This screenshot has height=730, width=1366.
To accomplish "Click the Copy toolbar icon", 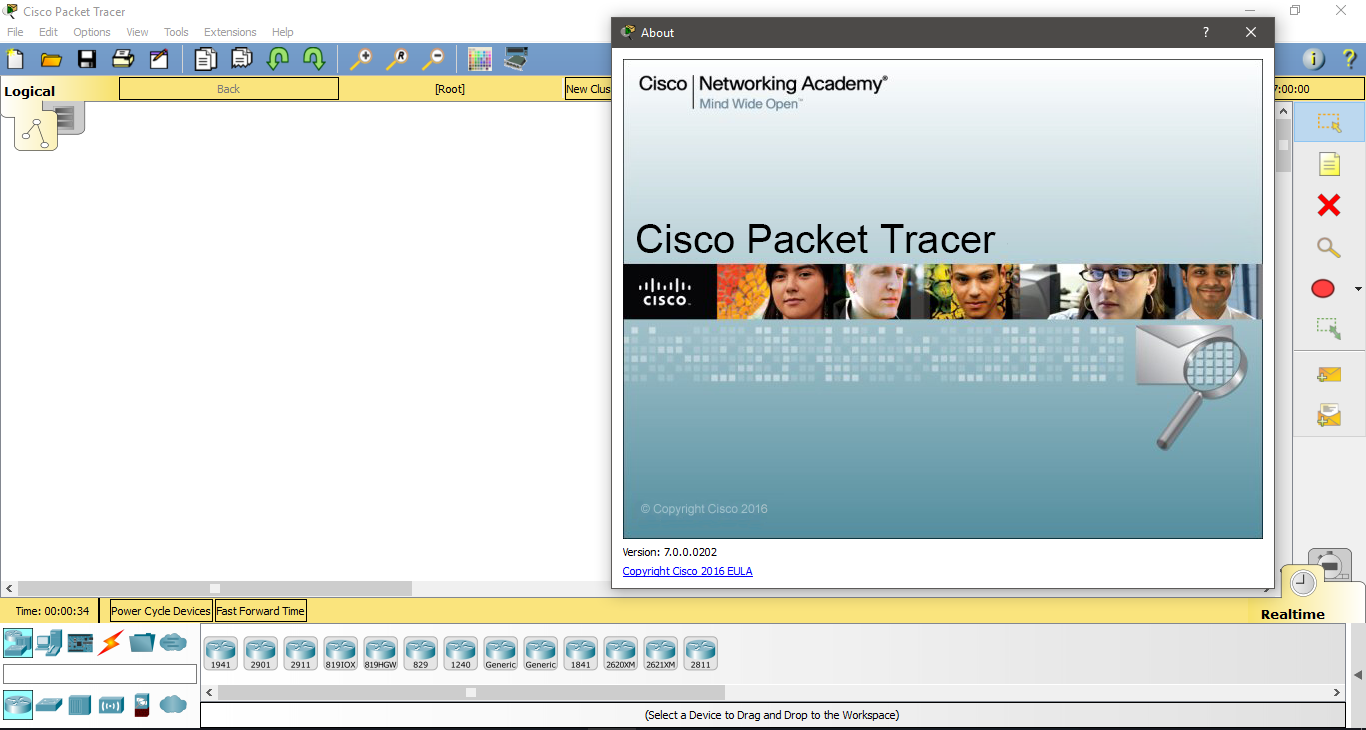I will click(205, 59).
